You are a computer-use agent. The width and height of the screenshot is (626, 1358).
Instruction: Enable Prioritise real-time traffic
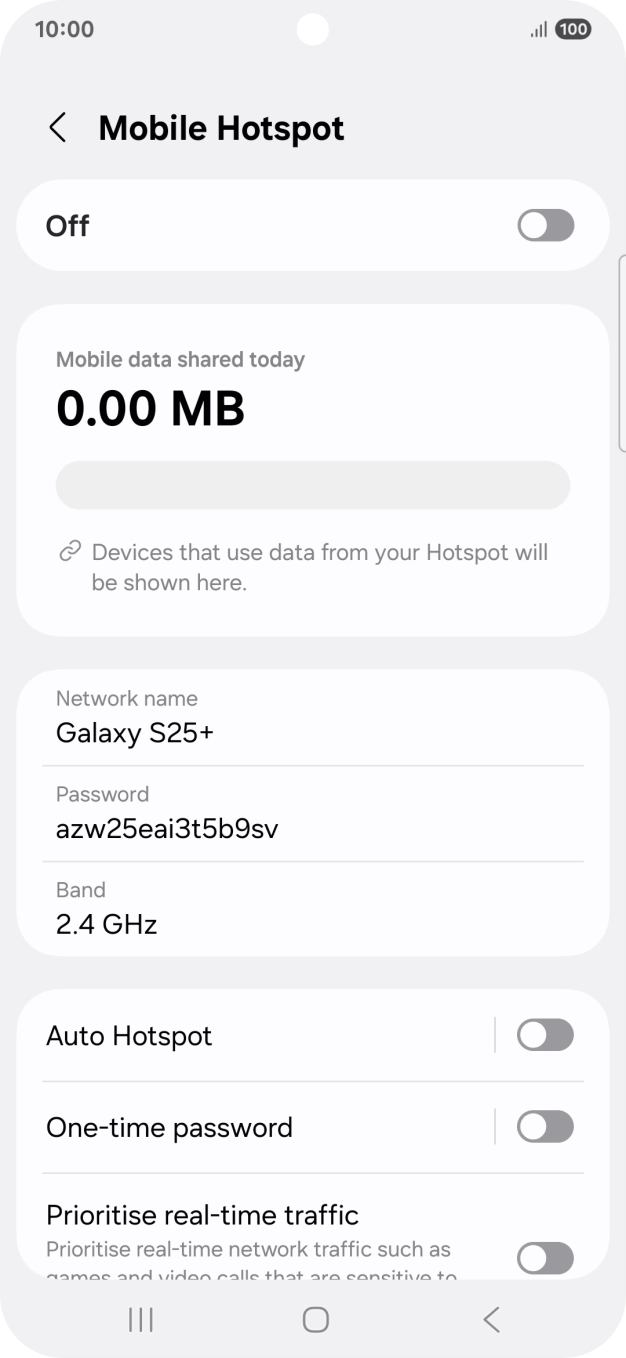coord(544,1258)
